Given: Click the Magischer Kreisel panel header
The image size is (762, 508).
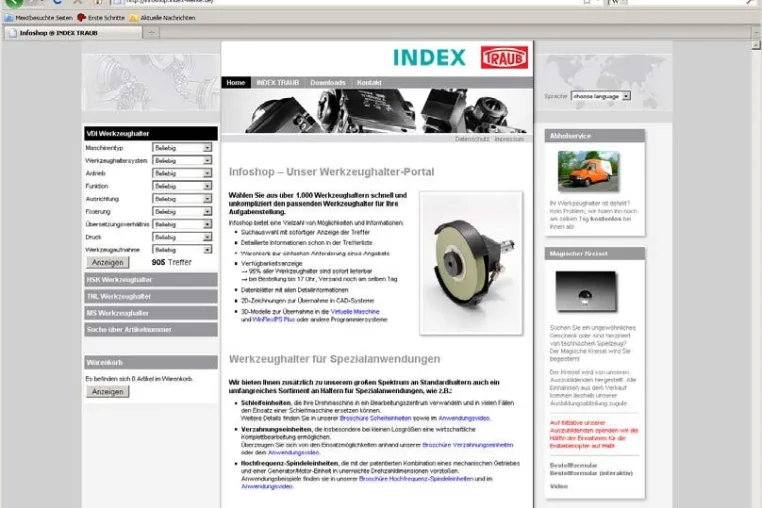Looking at the screenshot, I should click(595, 253).
